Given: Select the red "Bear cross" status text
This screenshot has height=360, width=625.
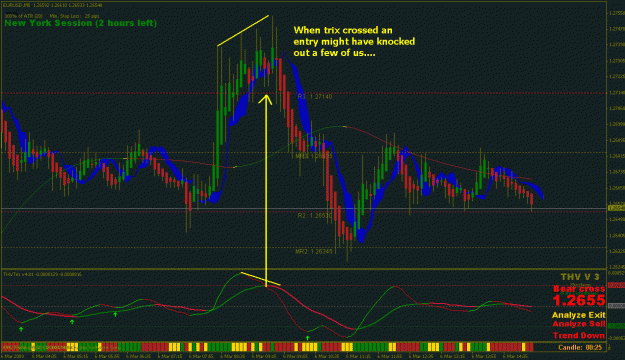Looking at the screenshot, I should (x=579, y=289).
